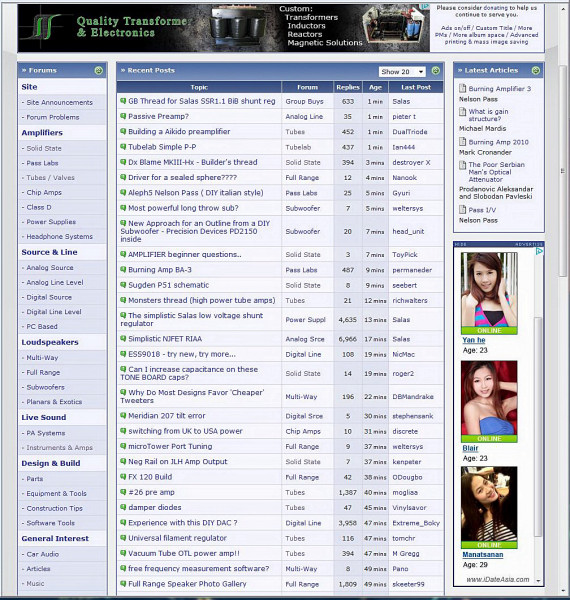Click new-post icon beside Most powerful long throw sub?
This screenshot has height=600, width=570.
(x=123, y=208)
